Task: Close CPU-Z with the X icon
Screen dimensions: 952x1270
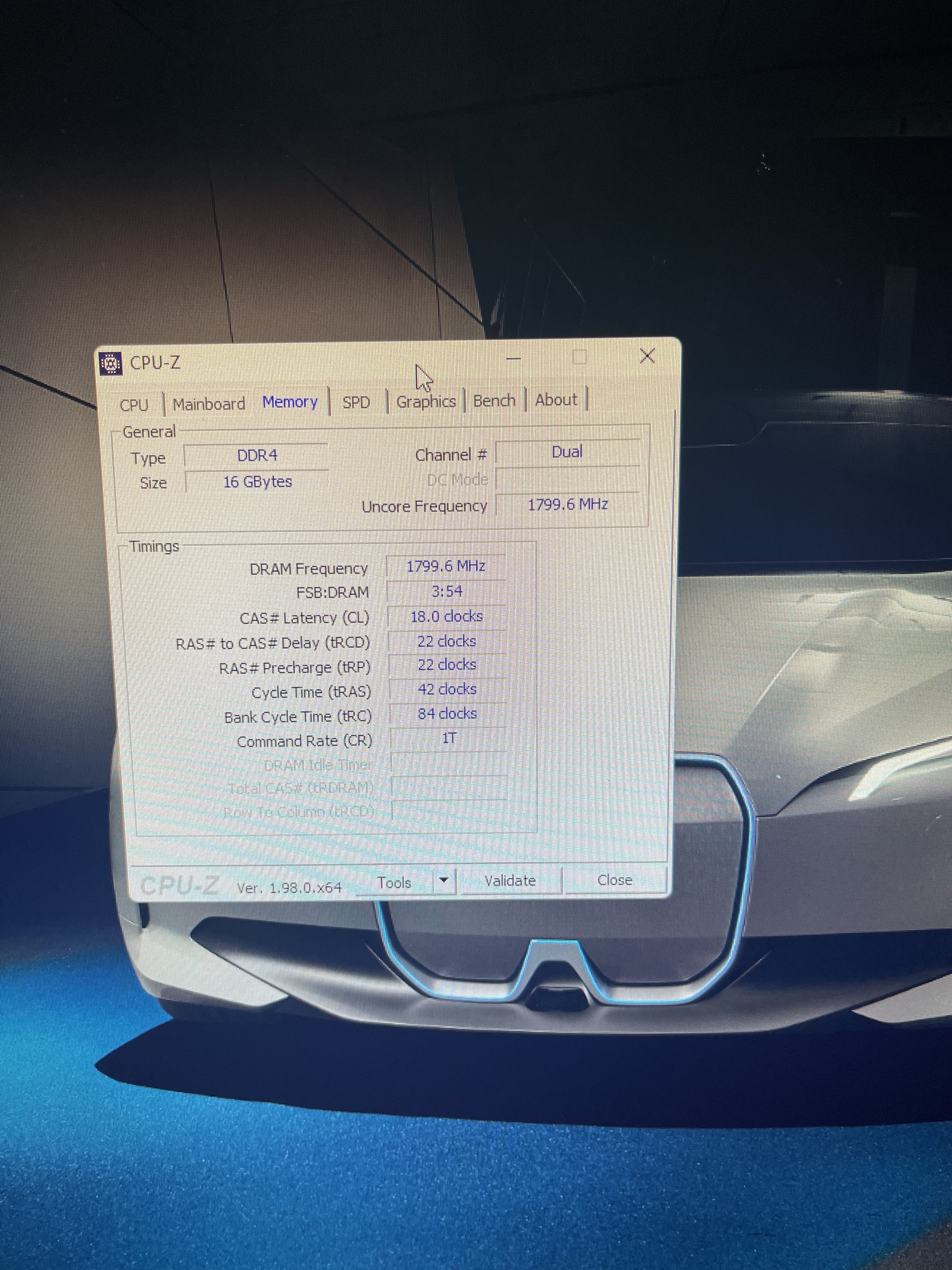Action: (x=647, y=356)
